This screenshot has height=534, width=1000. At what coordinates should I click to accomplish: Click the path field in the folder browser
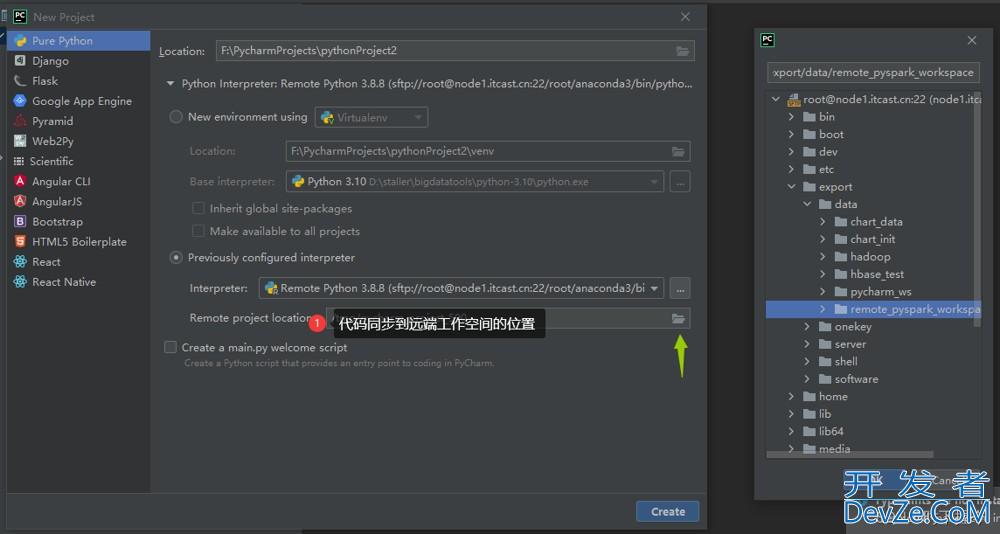pyautogui.click(x=873, y=73)
